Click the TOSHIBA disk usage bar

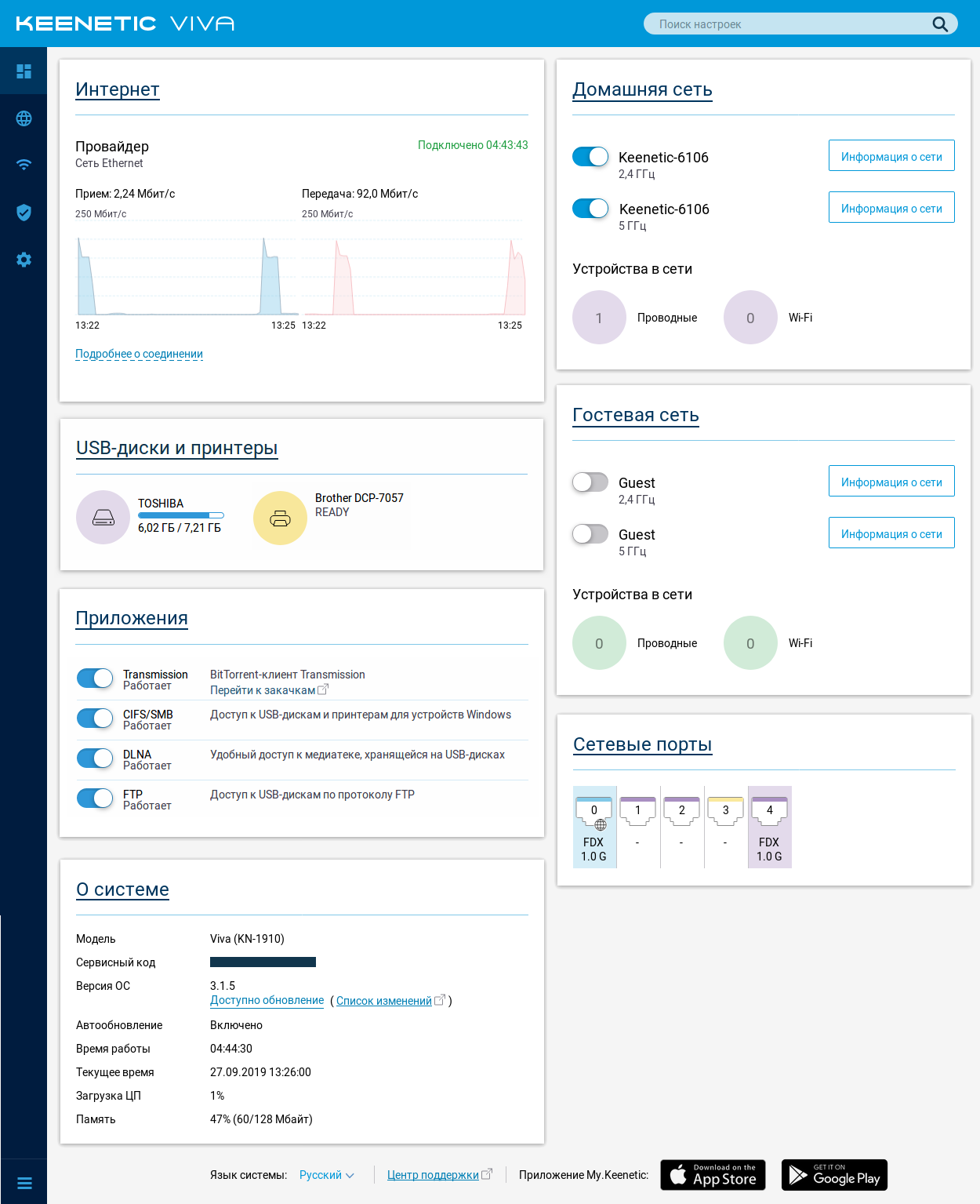(181, 515)
